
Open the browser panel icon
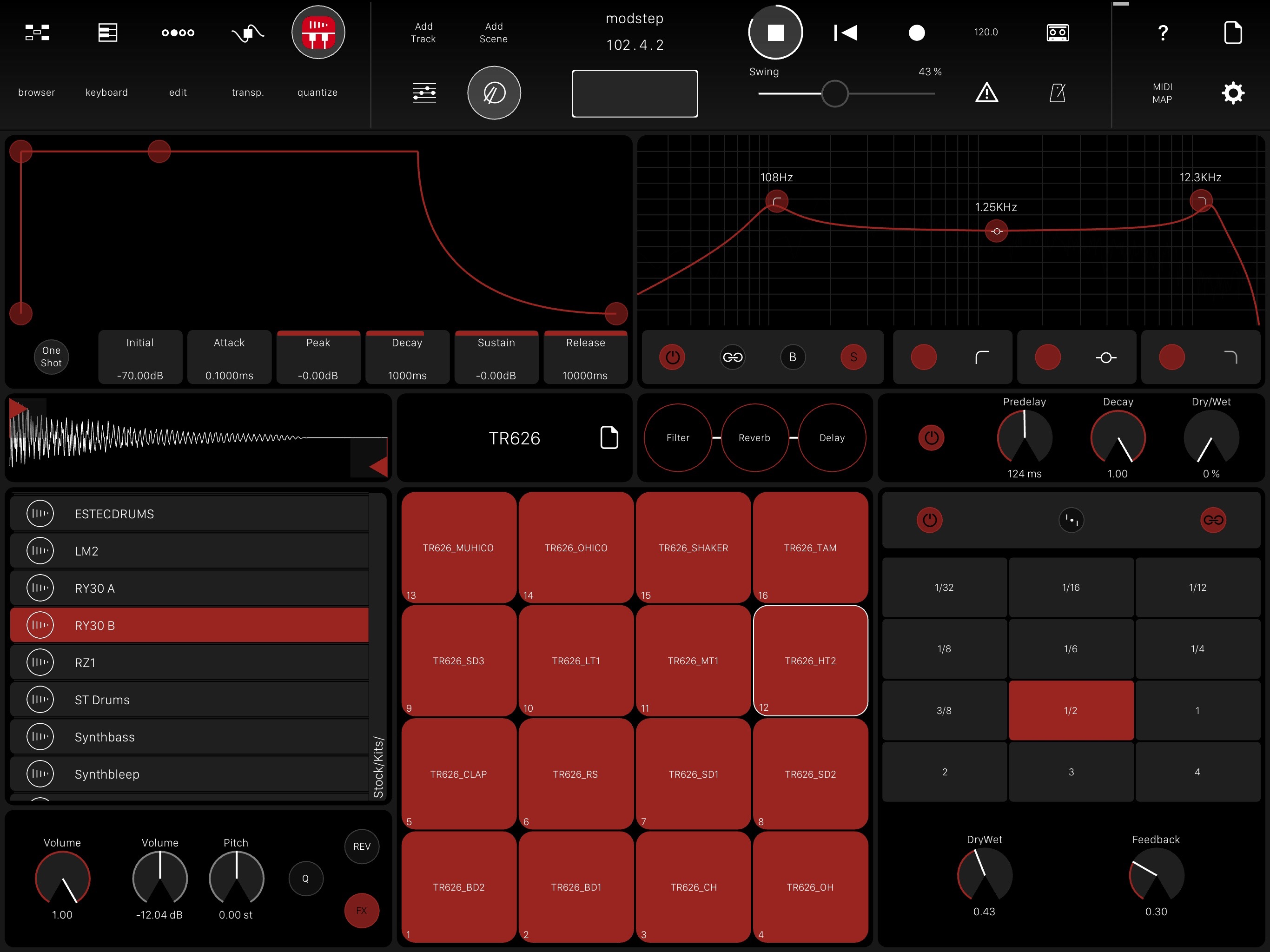coord(37,32)
